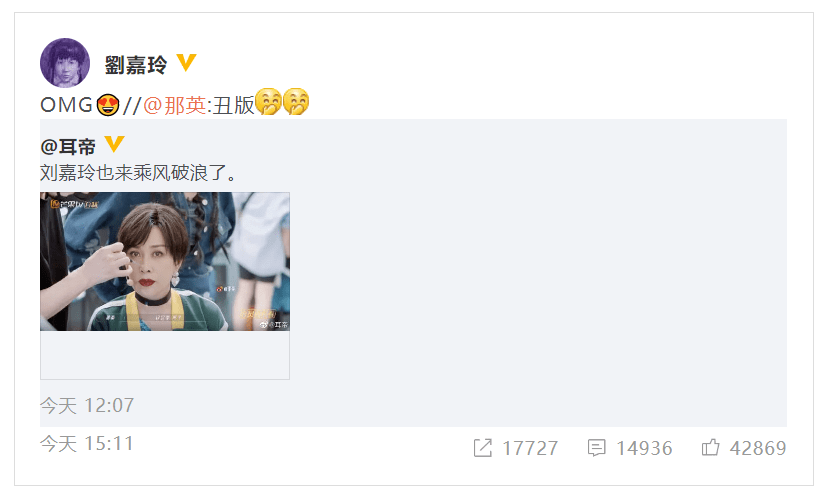The image size is (829, 501).
Task: Click the first giggling emoji after 丑版
Action: click(268, 101)
